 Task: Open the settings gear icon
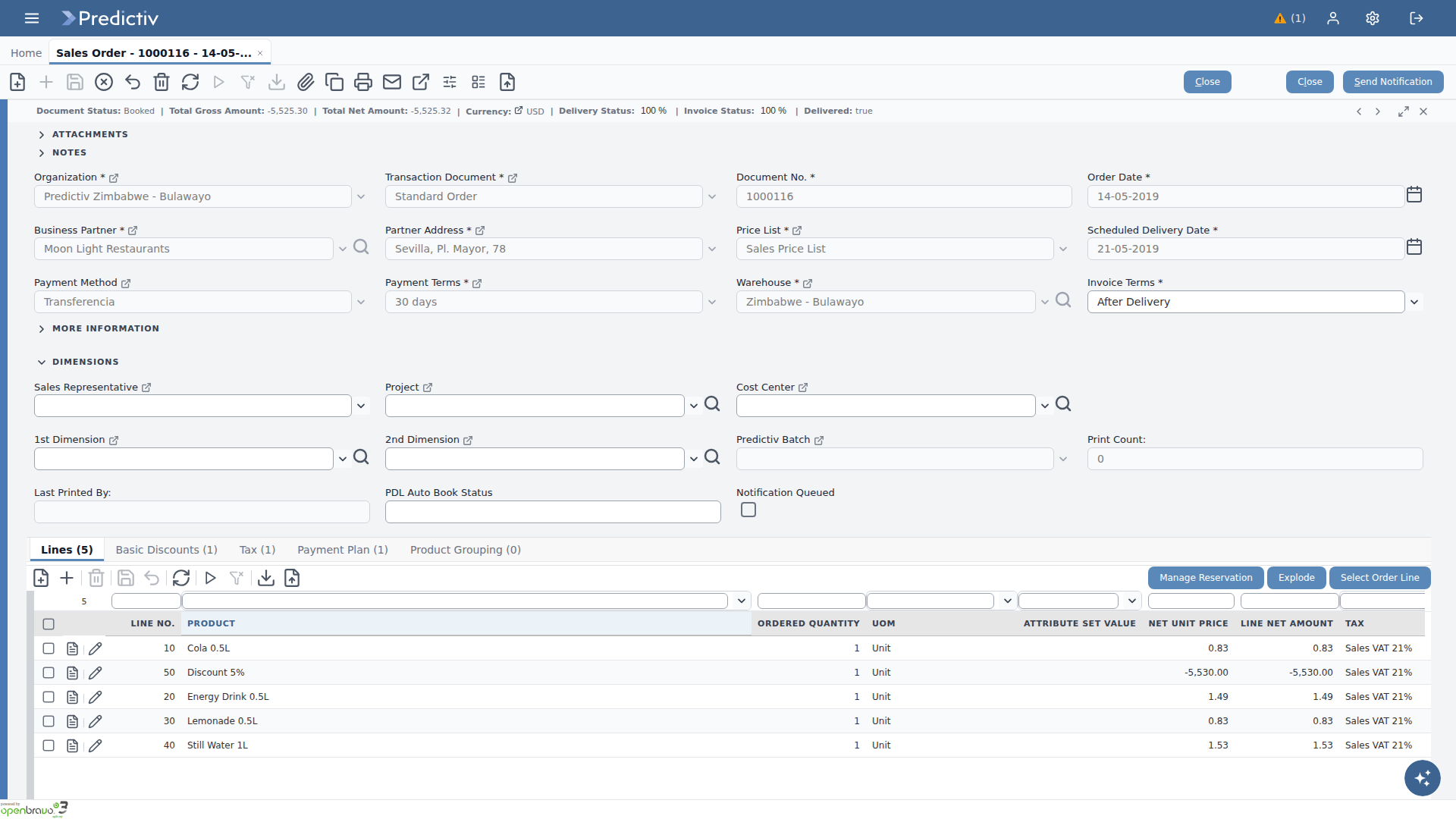1373,18
